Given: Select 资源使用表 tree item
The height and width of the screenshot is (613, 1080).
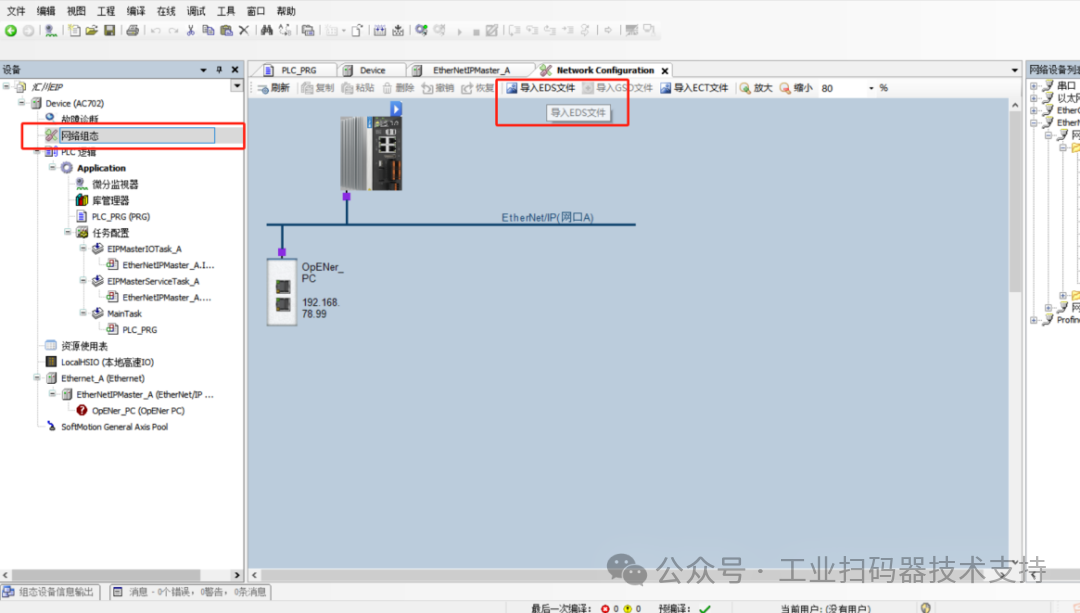Looking at the screenshot, I should point(85,346).
